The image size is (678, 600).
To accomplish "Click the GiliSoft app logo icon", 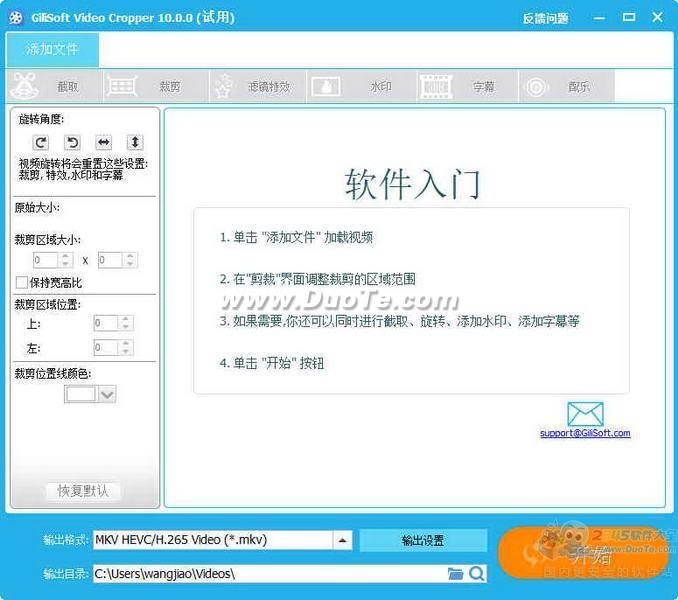I will coord(16,18).
